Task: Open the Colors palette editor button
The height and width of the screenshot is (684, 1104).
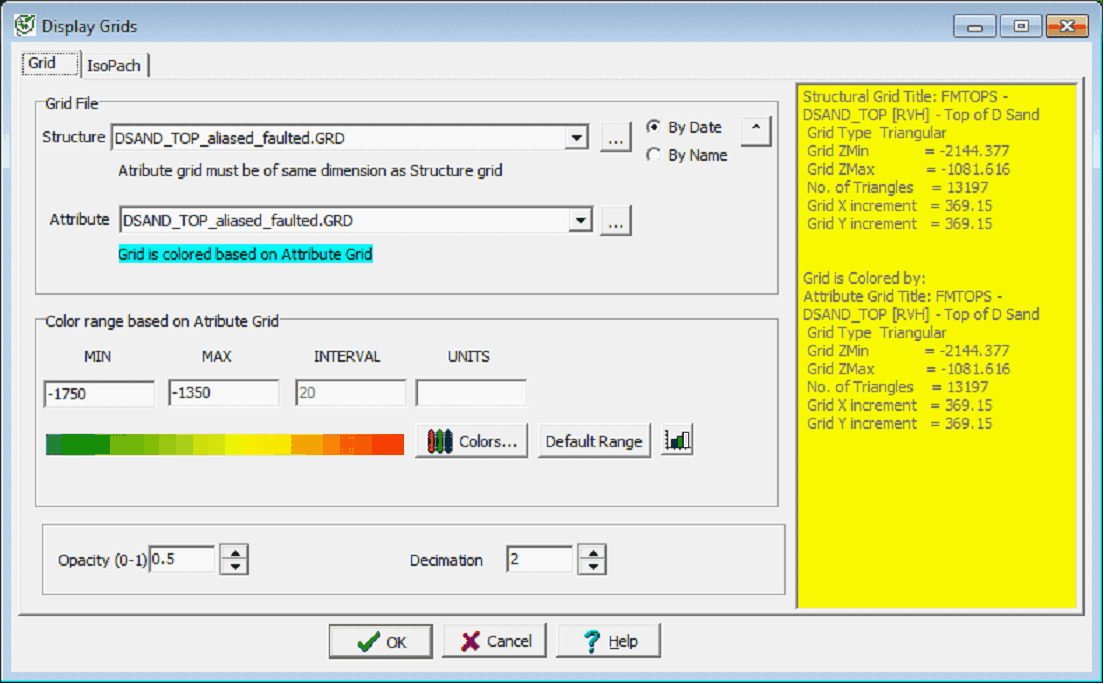Action: pyautogui.click(x=471, y=441)
